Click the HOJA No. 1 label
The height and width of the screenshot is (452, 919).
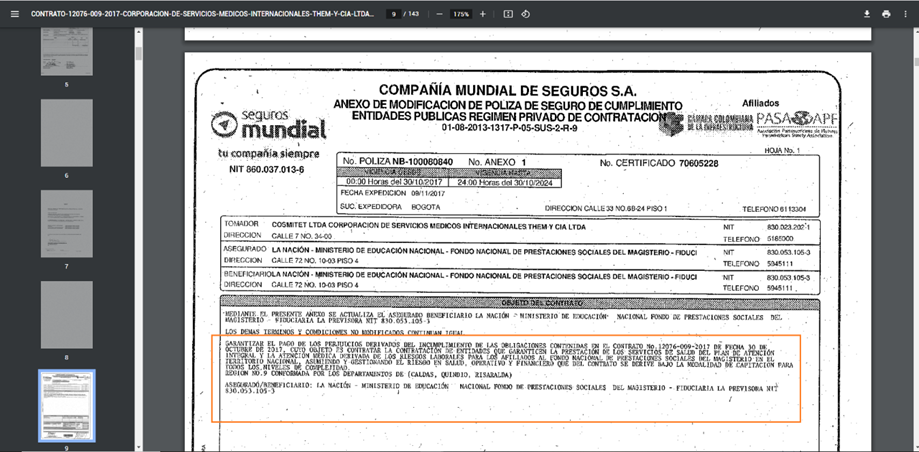tap(782, 151)
